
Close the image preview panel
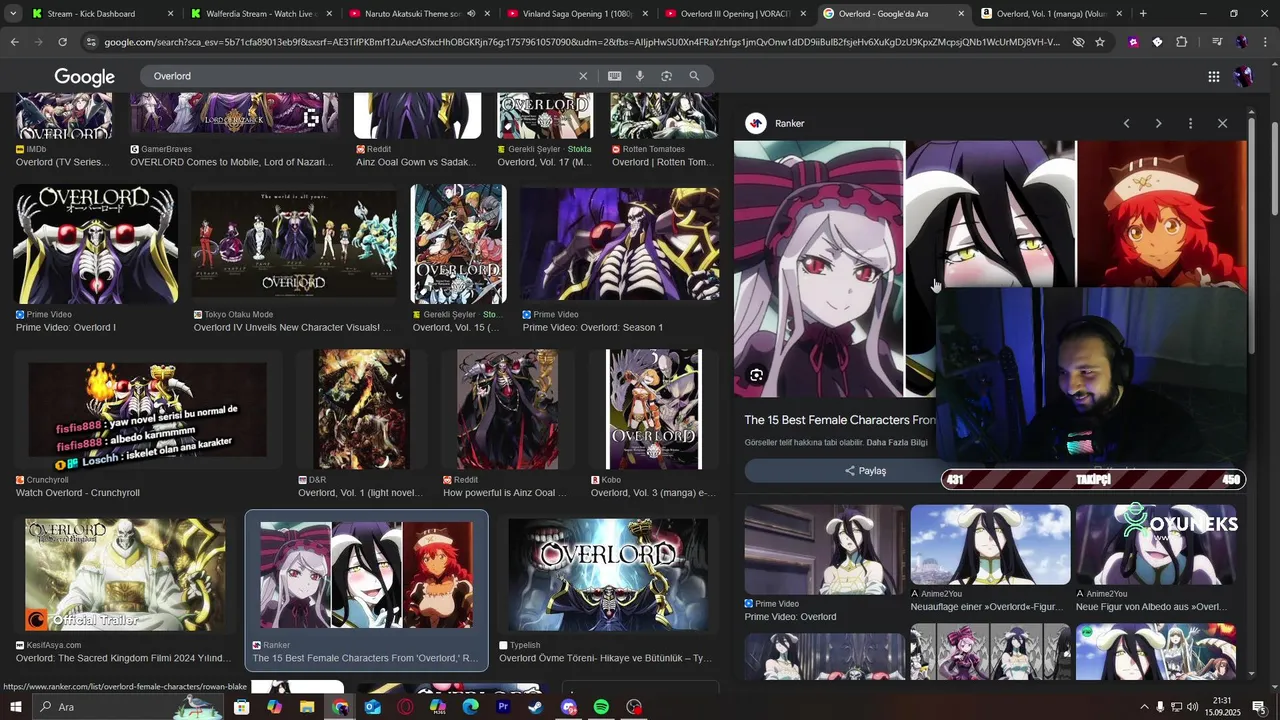coord(1222,123)
